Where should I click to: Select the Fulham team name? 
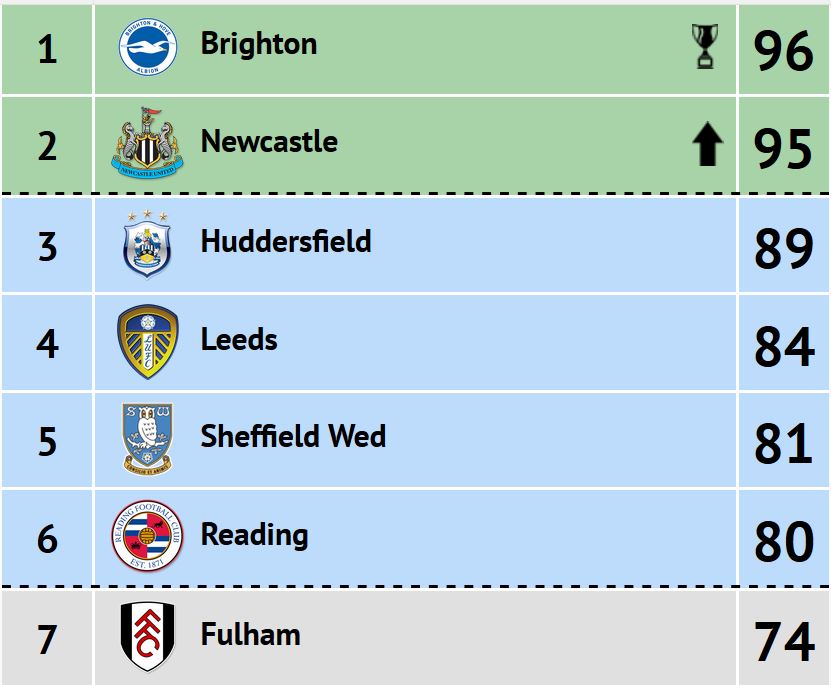250,634
